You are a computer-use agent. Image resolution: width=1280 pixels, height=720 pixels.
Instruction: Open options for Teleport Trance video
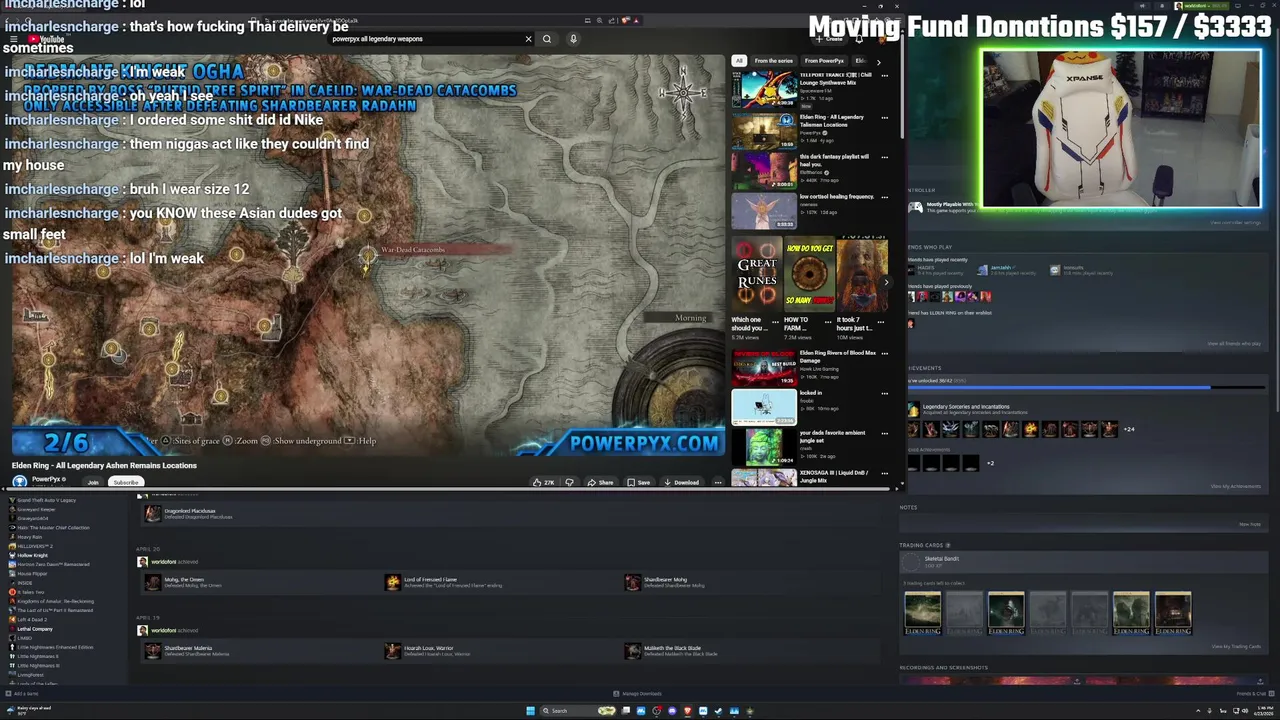tap(884, 76)
